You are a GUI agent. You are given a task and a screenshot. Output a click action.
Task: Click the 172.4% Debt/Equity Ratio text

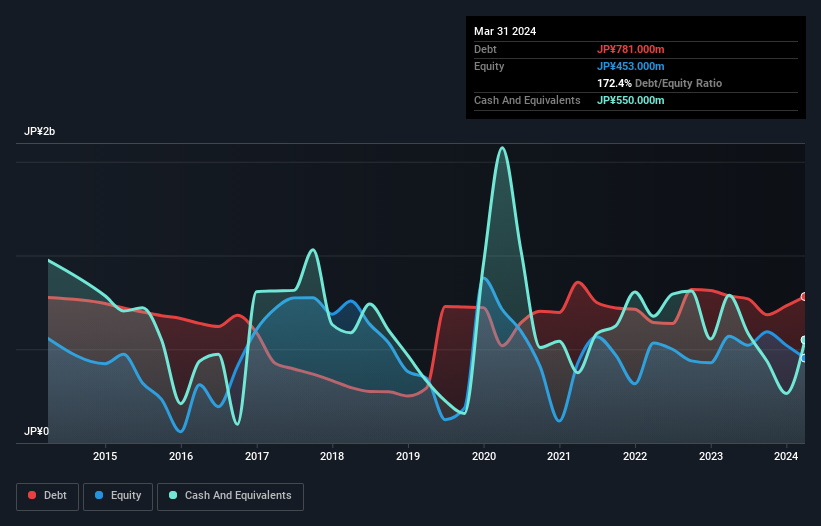pyautogui.click(x=659, y=83)
